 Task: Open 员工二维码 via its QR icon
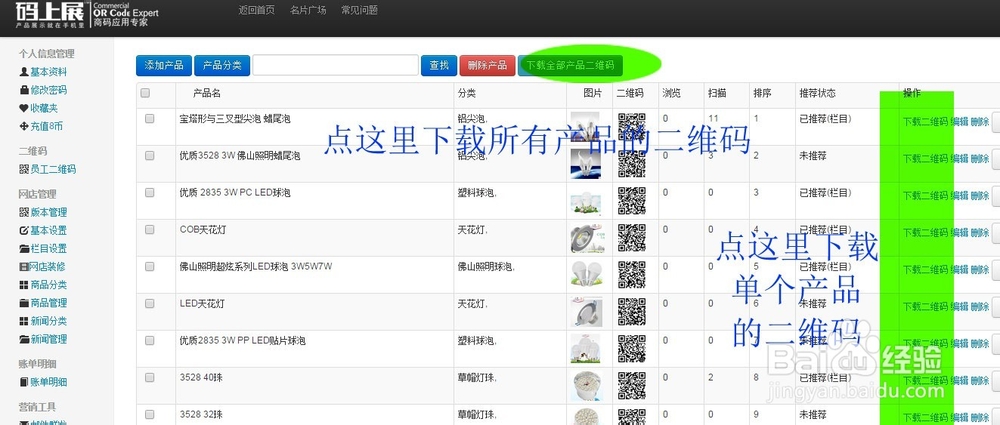tap(24, 169)
